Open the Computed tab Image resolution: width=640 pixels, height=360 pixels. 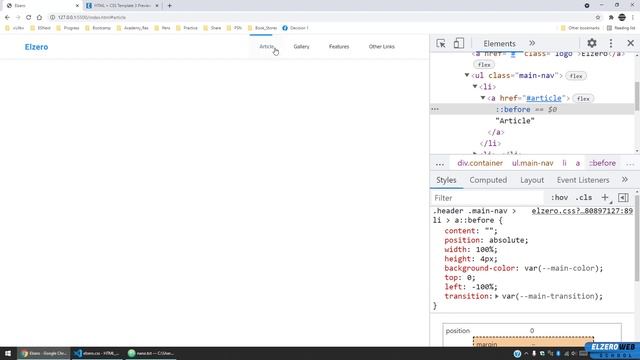(x=488, y=180)
